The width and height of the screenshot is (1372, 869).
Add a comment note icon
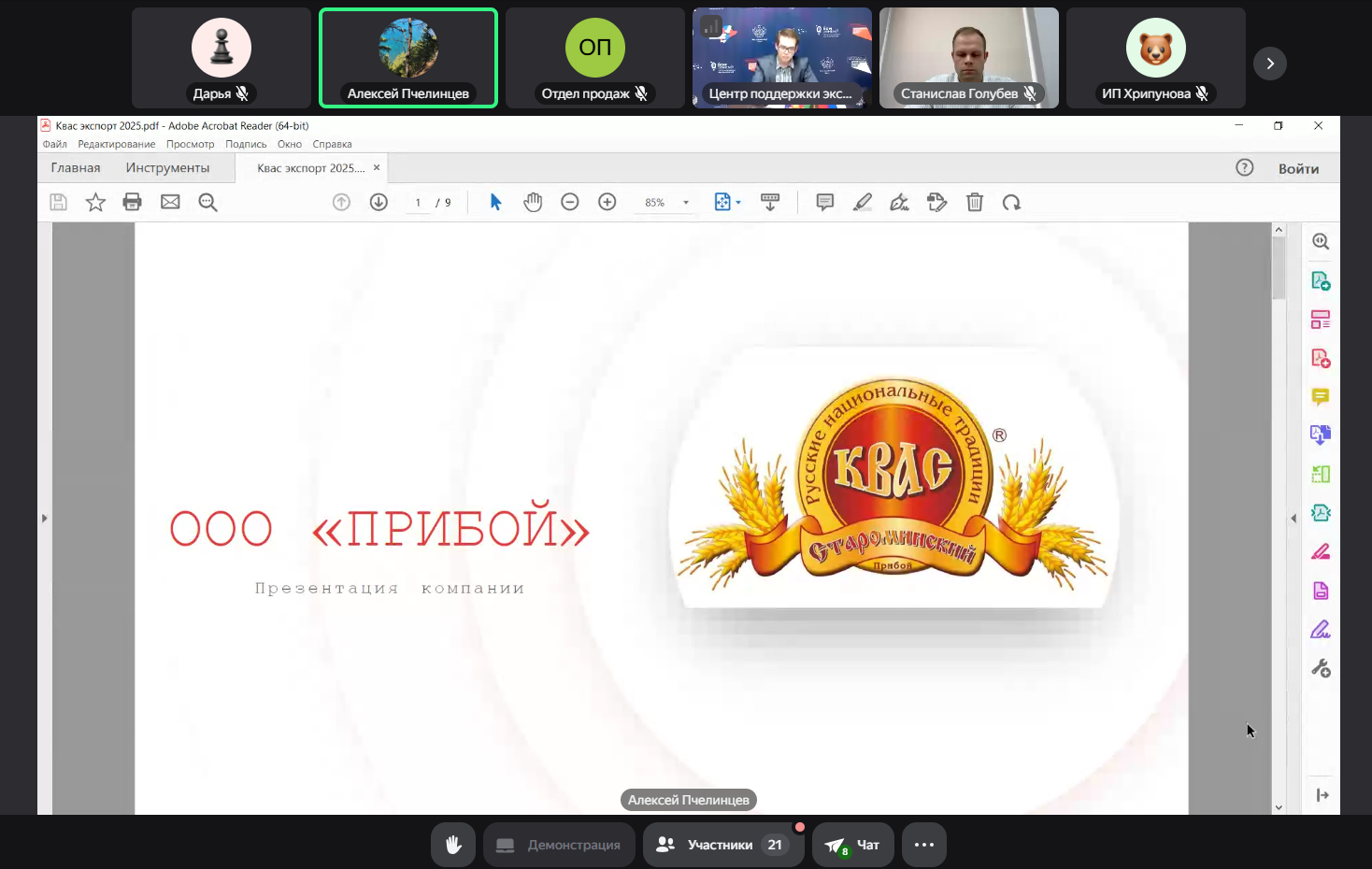[825, 202]
